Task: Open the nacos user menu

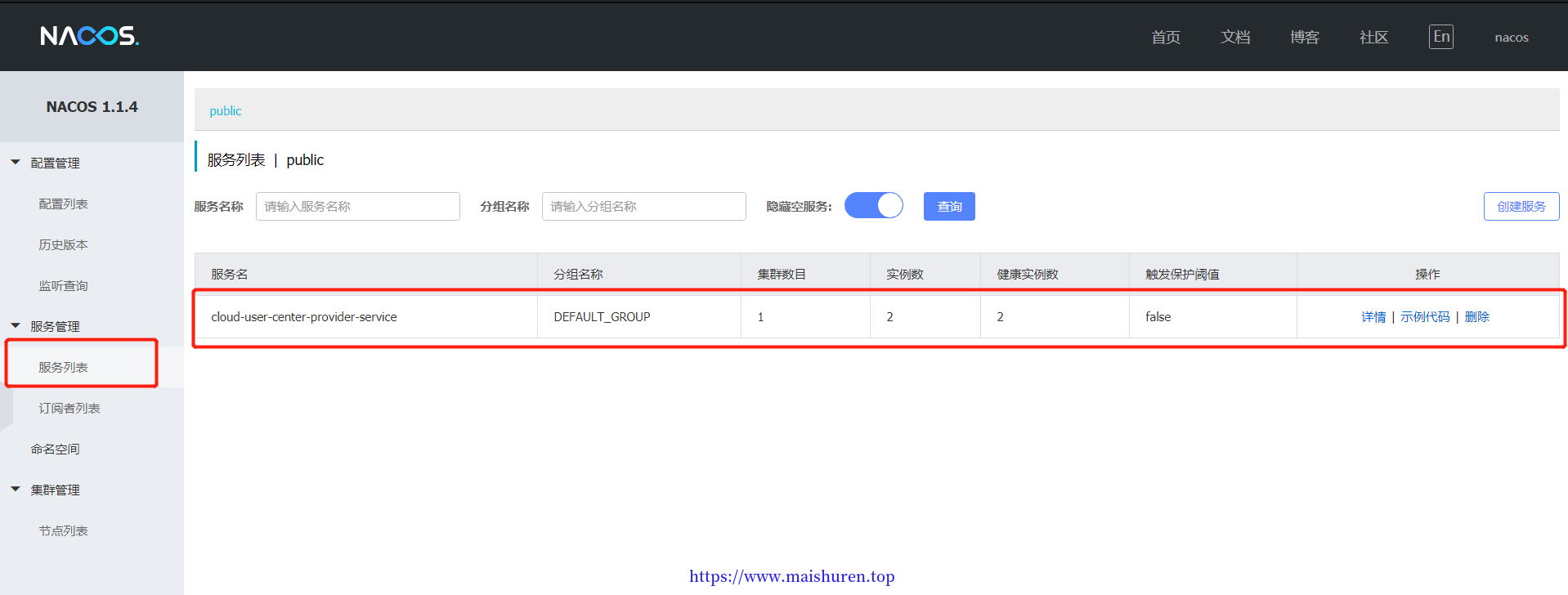Action: [1512, 37]
